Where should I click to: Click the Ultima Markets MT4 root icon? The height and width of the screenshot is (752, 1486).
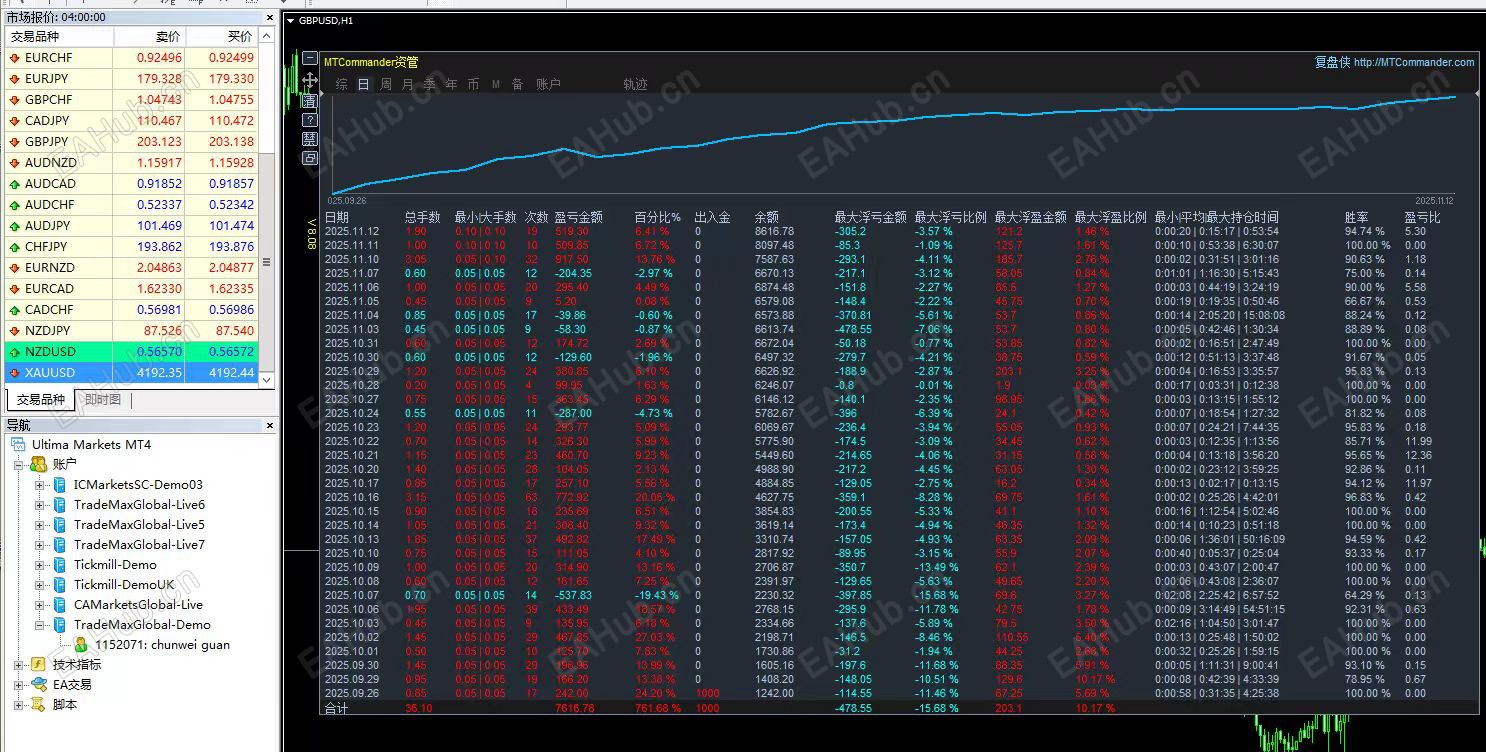tap(18, 444)
